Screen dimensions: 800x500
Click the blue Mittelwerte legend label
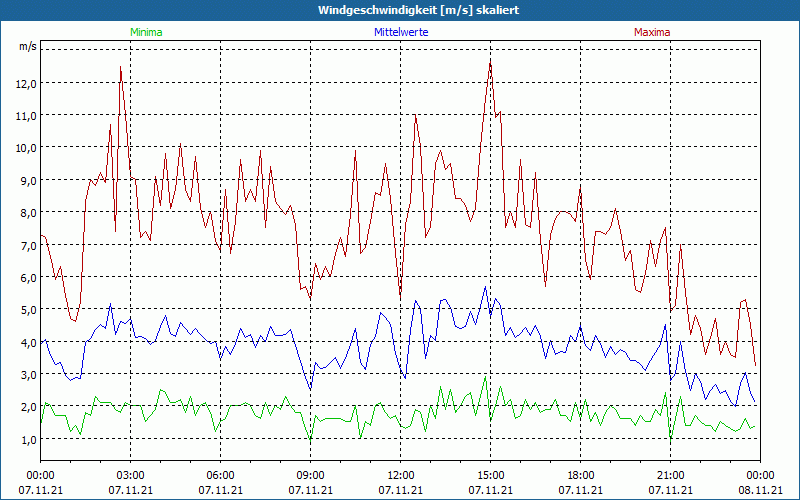(x=401, y=32)
